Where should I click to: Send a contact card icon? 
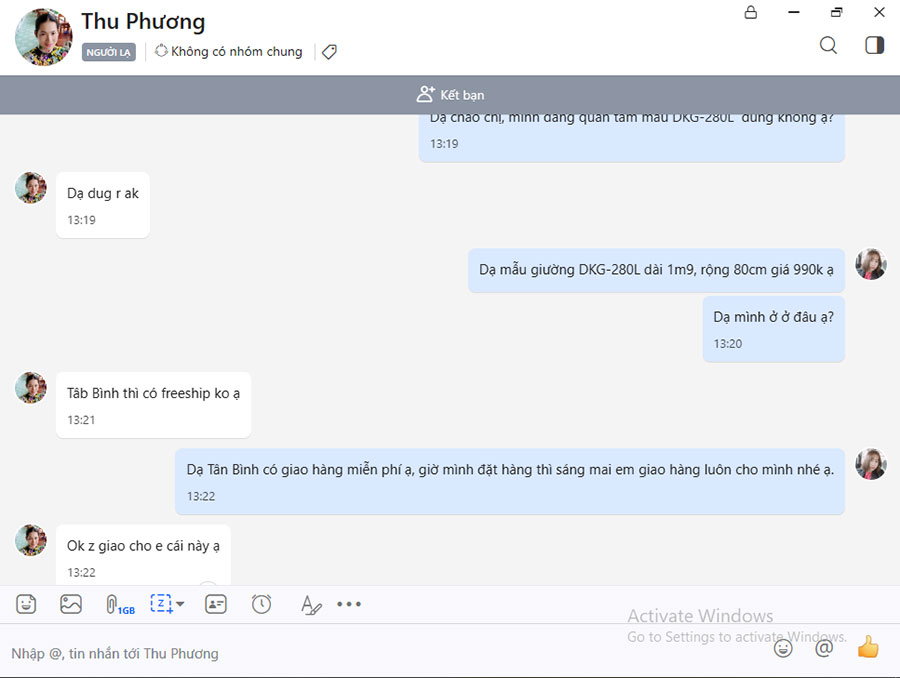[216, 604]
